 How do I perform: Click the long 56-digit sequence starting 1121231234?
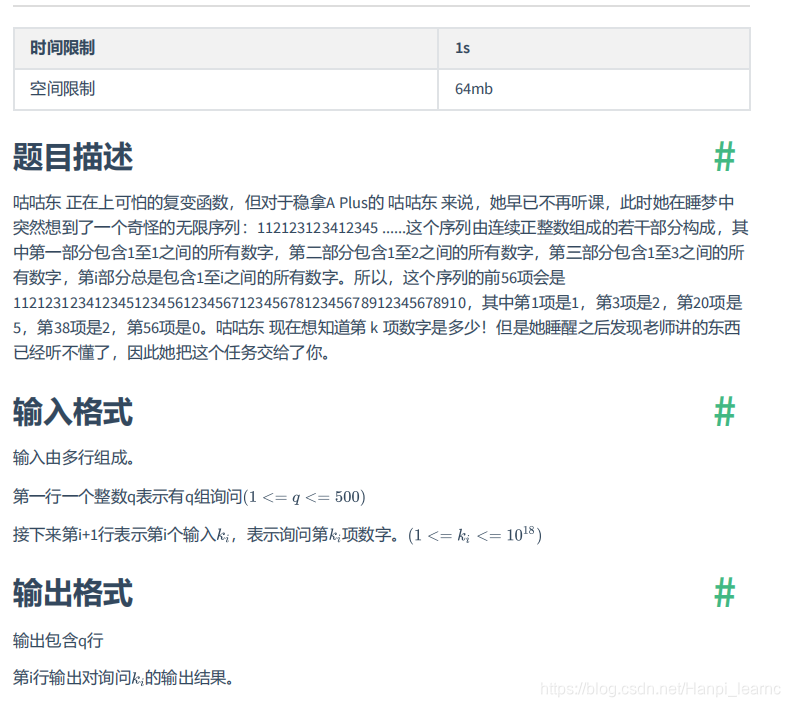tap(240, 303)
